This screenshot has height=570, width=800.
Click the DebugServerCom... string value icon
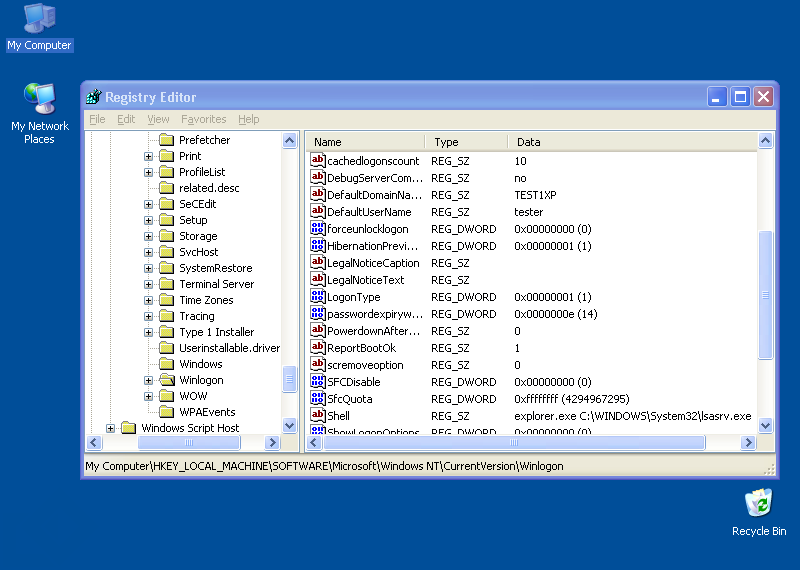coord(317,178)
